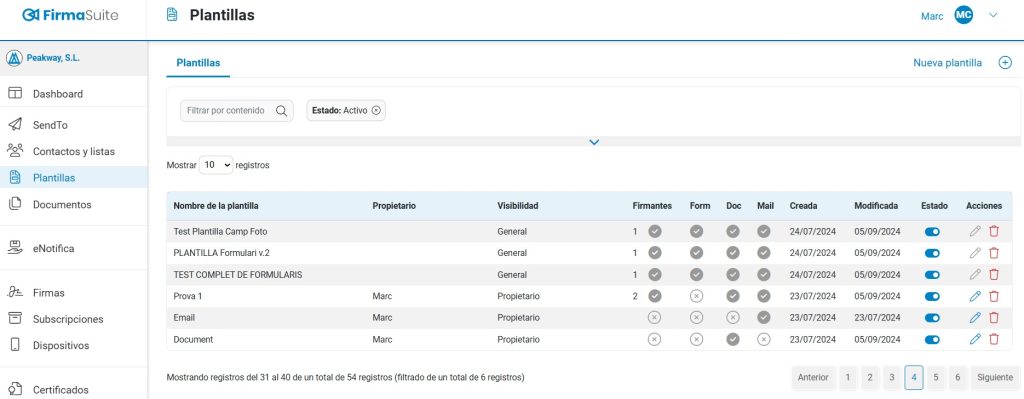This screenshot has width=1024, height=399.
Task: Sort by Visibilidad column header
Action: click(518, 206)
